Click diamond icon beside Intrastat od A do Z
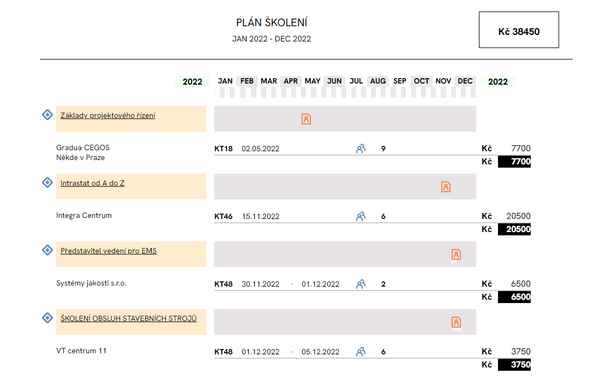This screenshot has height=378, width=600. [x=47, y=182]
